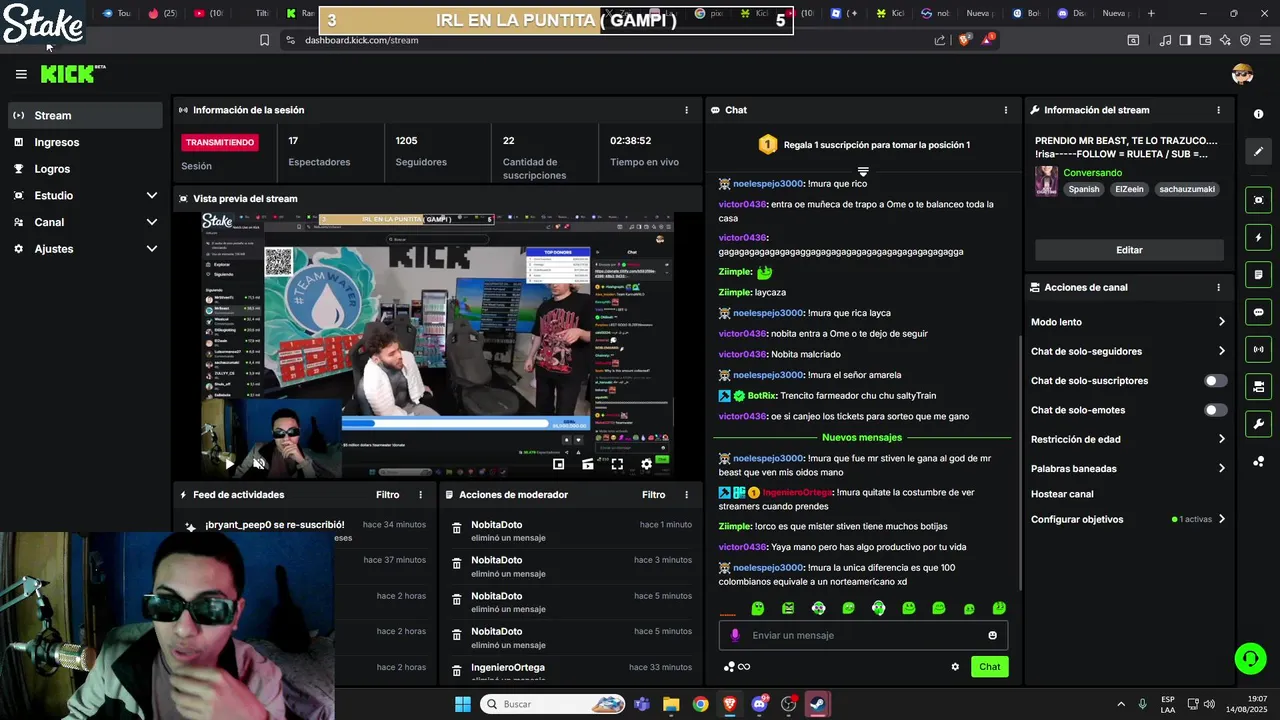Open the hamburger menu next to Kick logo
The image size is (1280, 720).
point(21,74)
